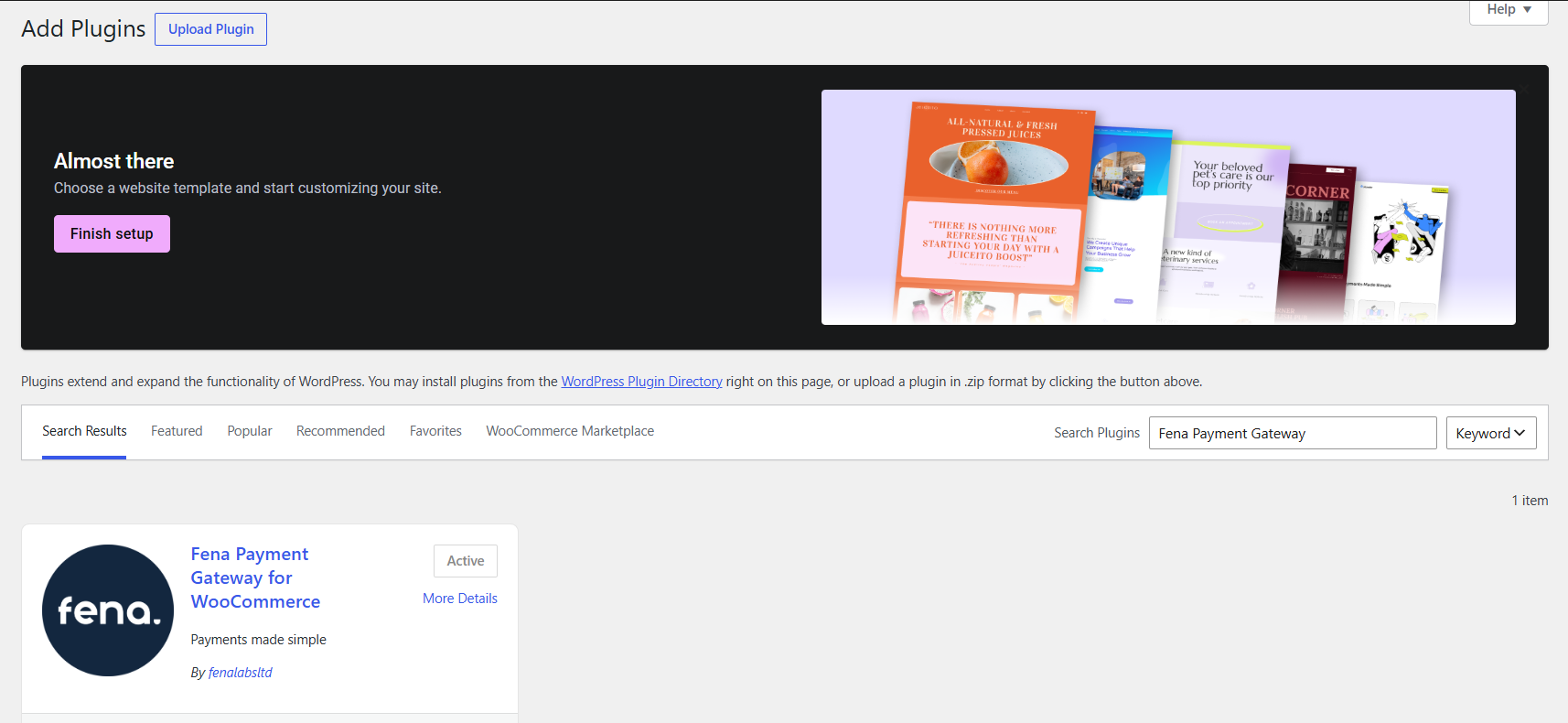1568x723 pixels.
Task: Open More Details for the Fena plugin
Action: tap(460, 599)
